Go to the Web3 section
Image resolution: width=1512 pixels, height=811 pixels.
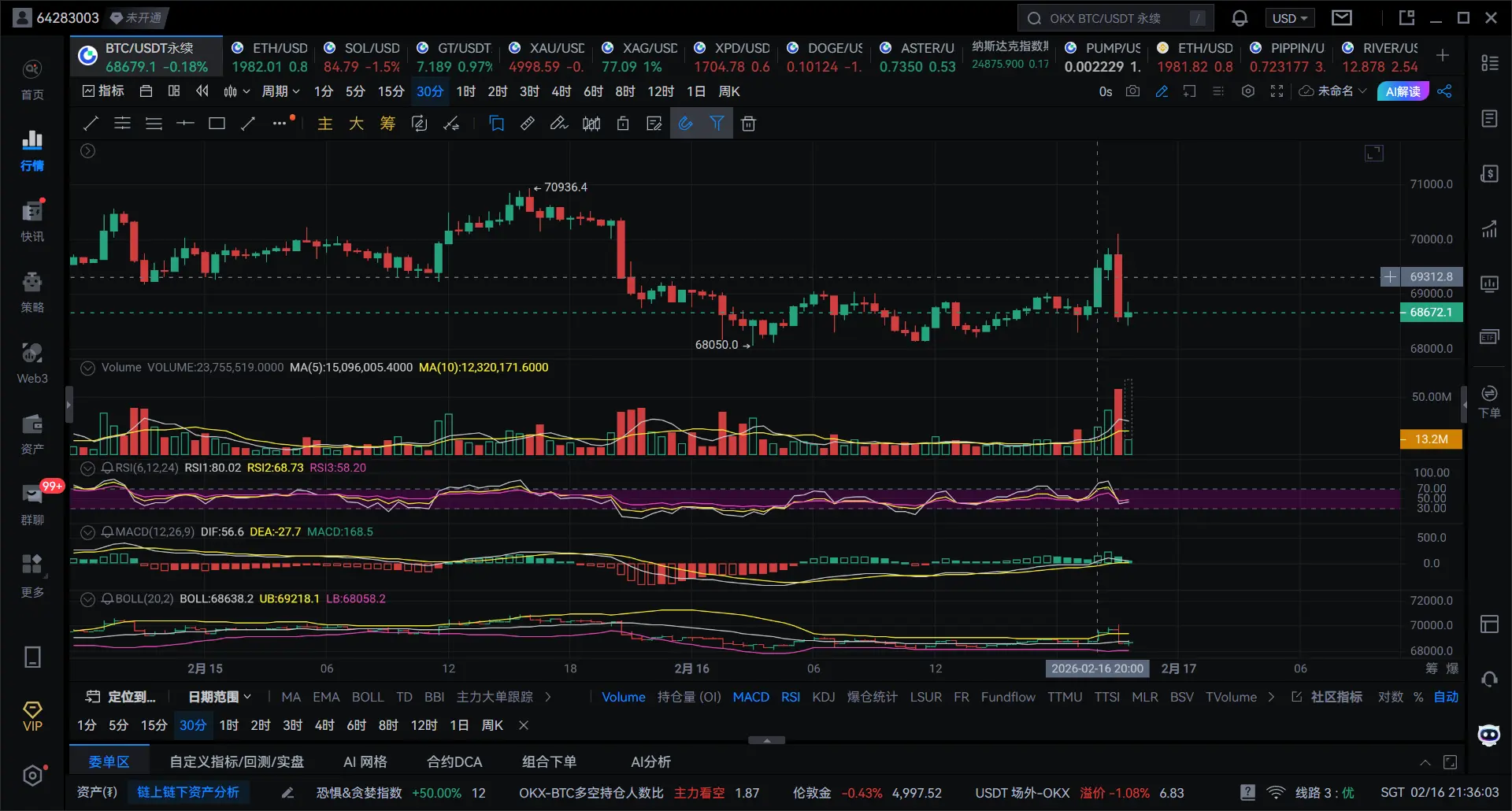point(32,363)
